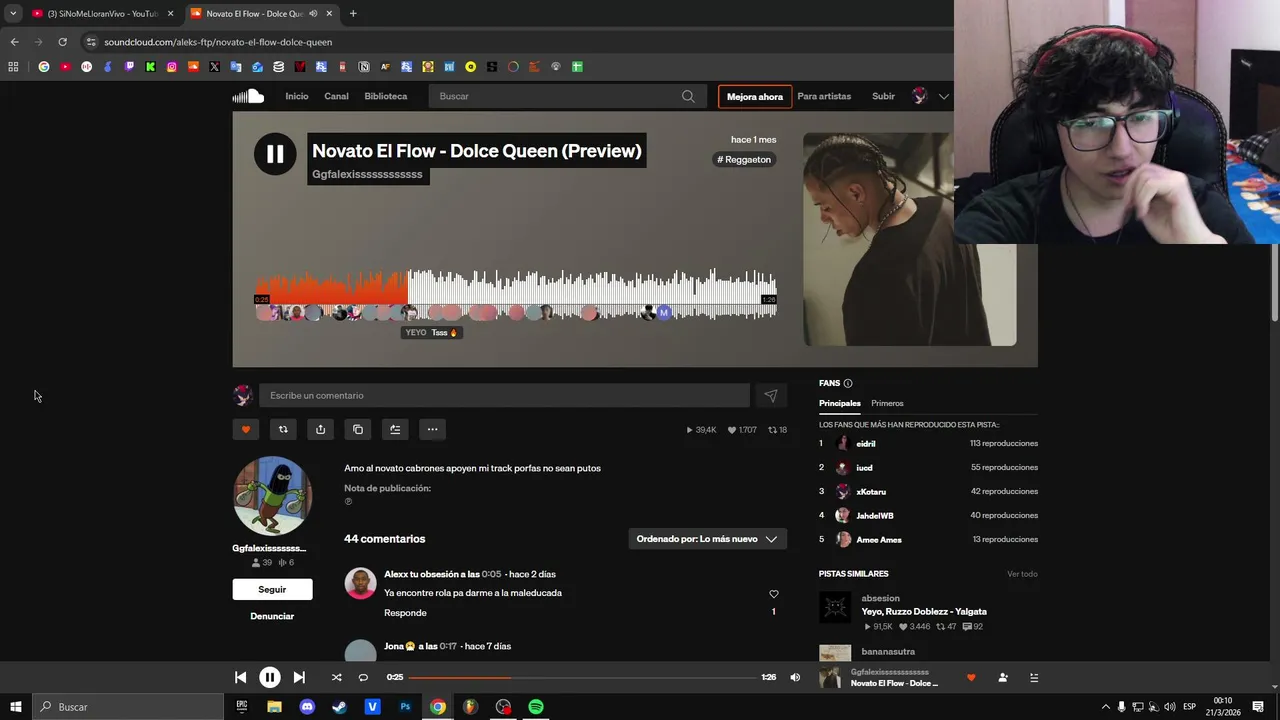Pause playback from the bottom player bar
Screen dimensions: 1280x720
pos(270,677)
